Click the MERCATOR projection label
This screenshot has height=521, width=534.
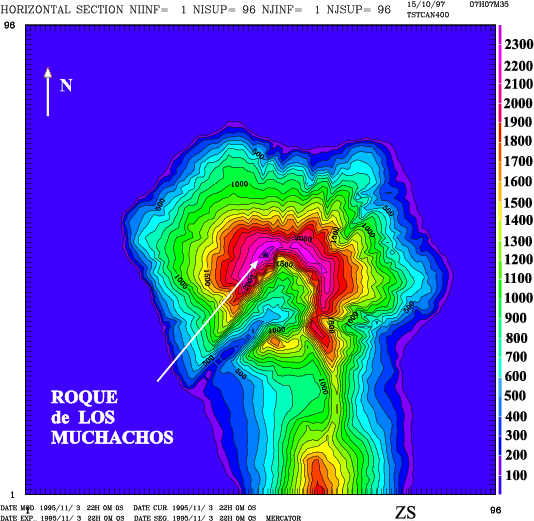[283, 518]
